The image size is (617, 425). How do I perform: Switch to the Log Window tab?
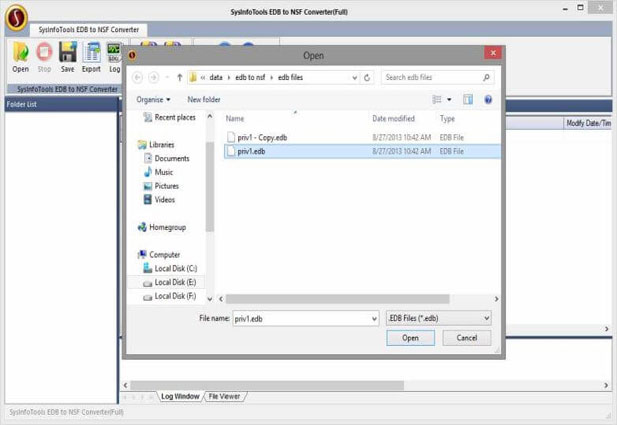180,396
